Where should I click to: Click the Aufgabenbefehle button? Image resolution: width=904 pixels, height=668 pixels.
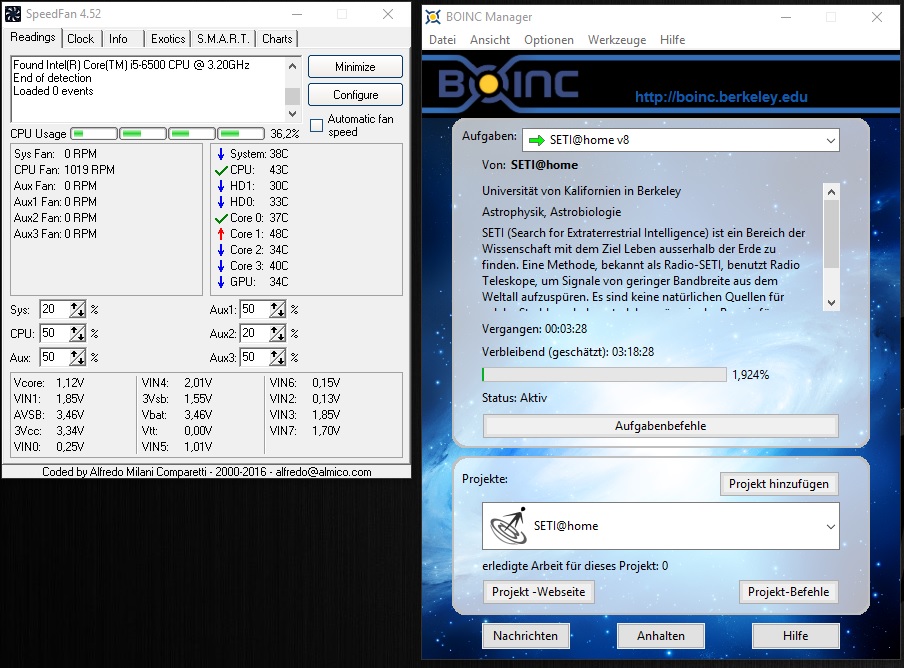[x=661, y=426]
